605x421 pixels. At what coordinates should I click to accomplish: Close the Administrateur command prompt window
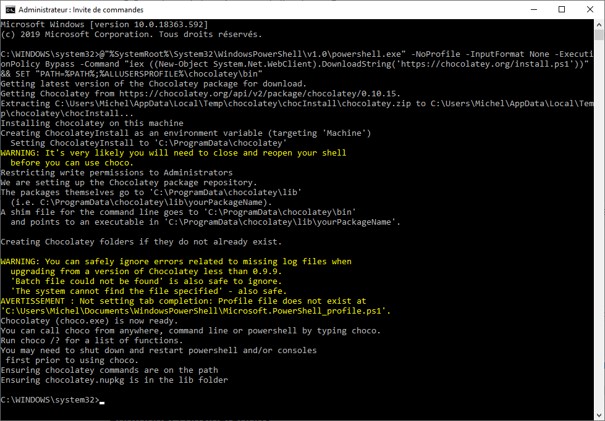tap(589, 9)
